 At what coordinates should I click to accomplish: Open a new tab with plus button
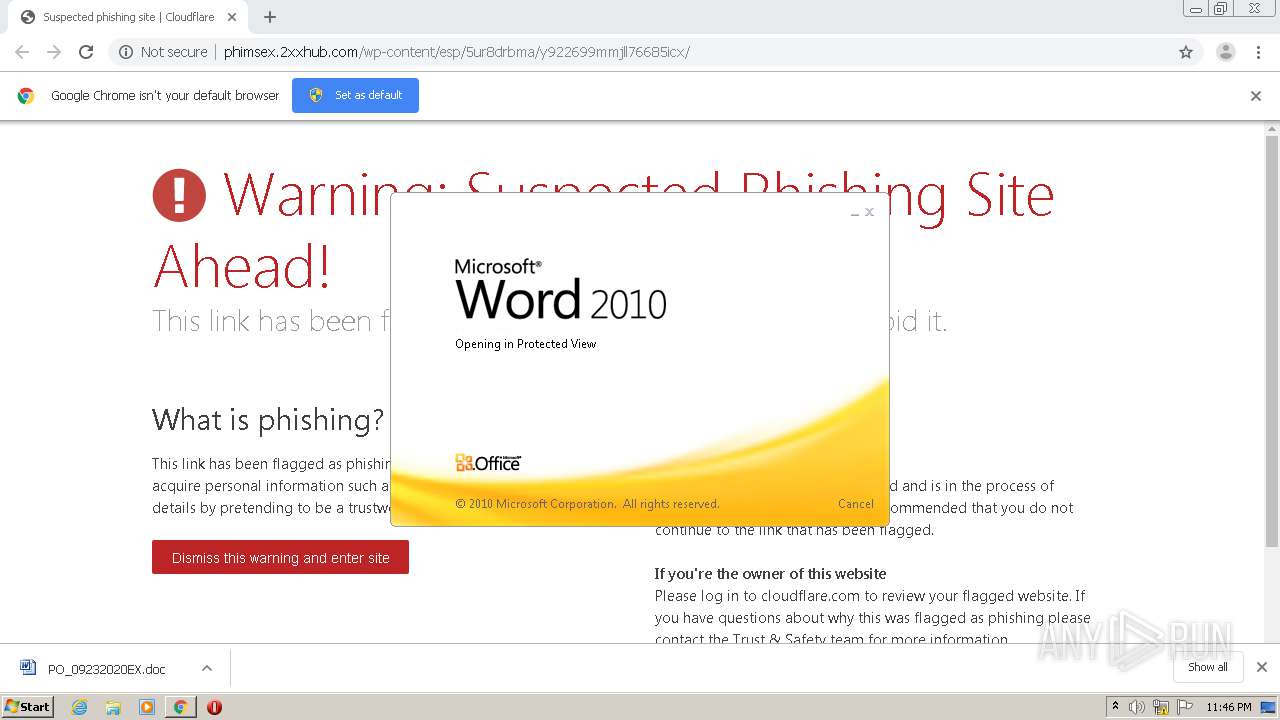(x=270, y=17)
